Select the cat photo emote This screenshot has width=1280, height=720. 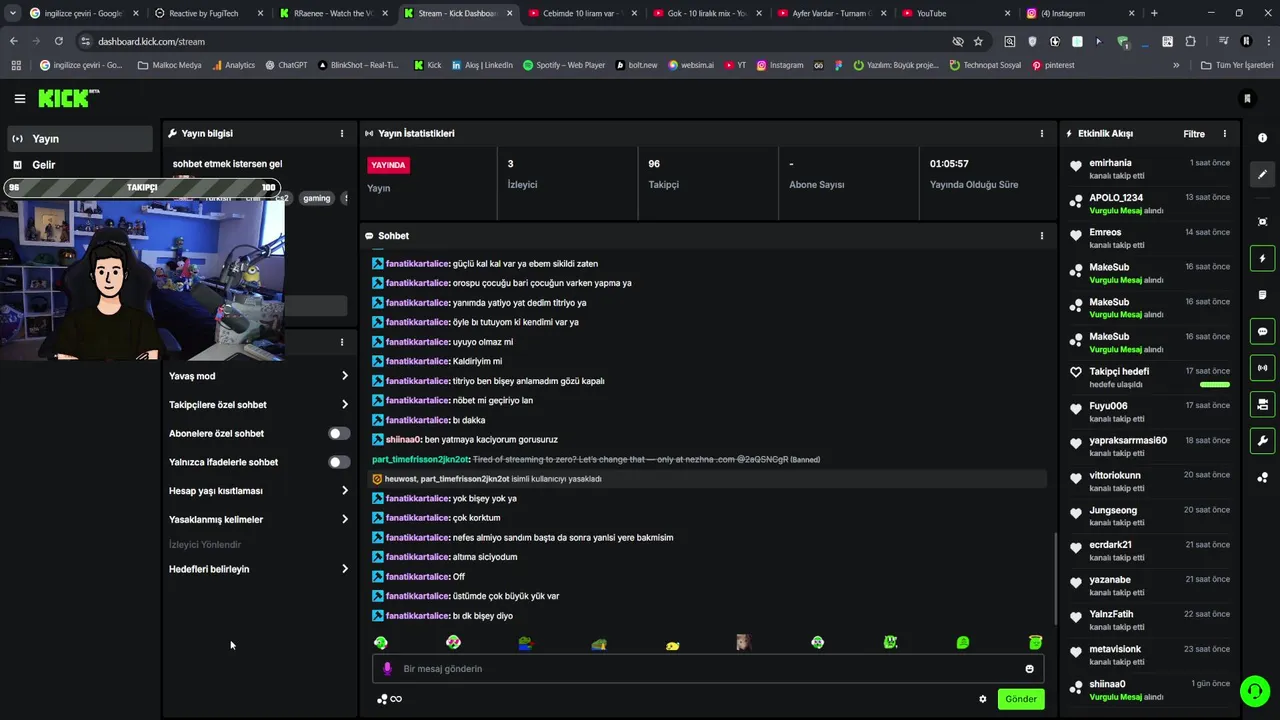(x=743, y=643)
